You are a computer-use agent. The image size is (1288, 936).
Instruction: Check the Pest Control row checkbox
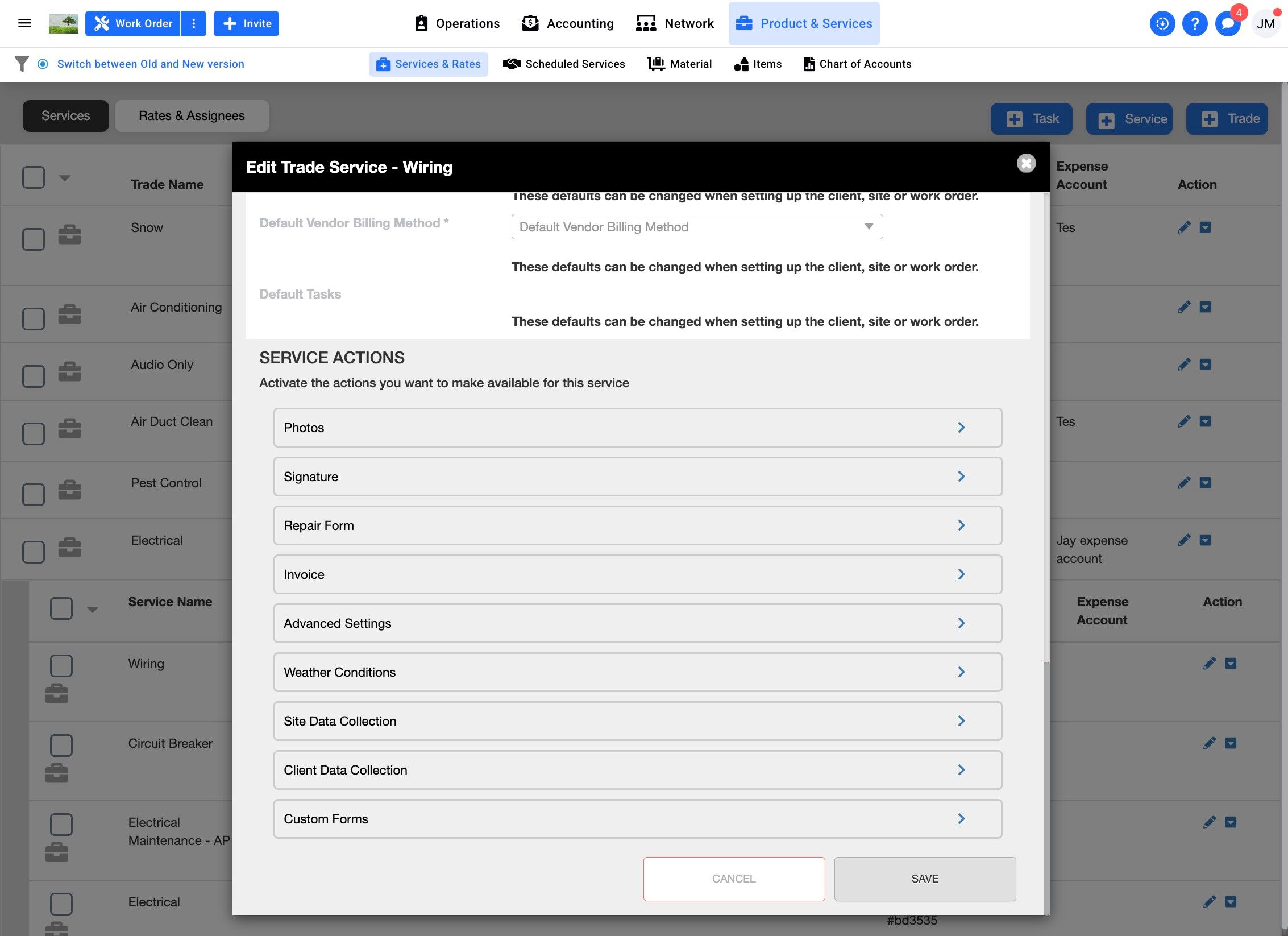click(34, 494)
